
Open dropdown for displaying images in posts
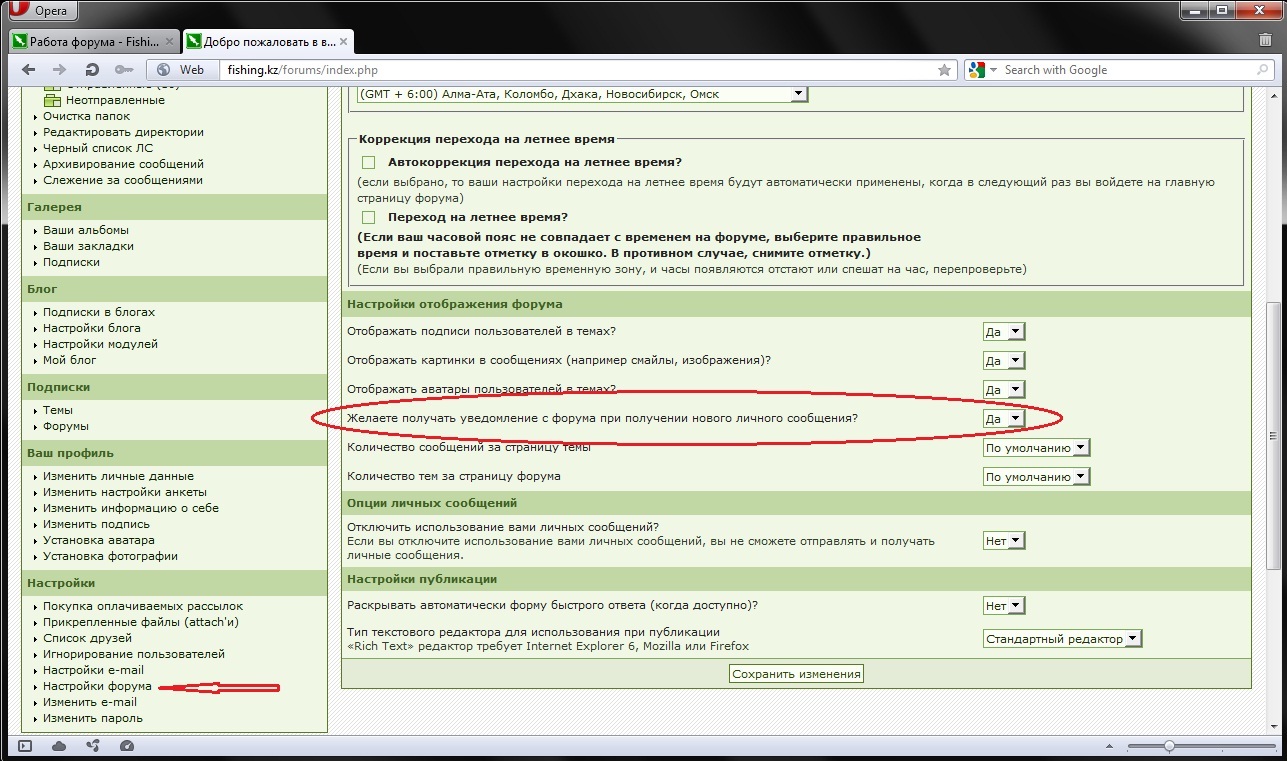[1004, 360]
